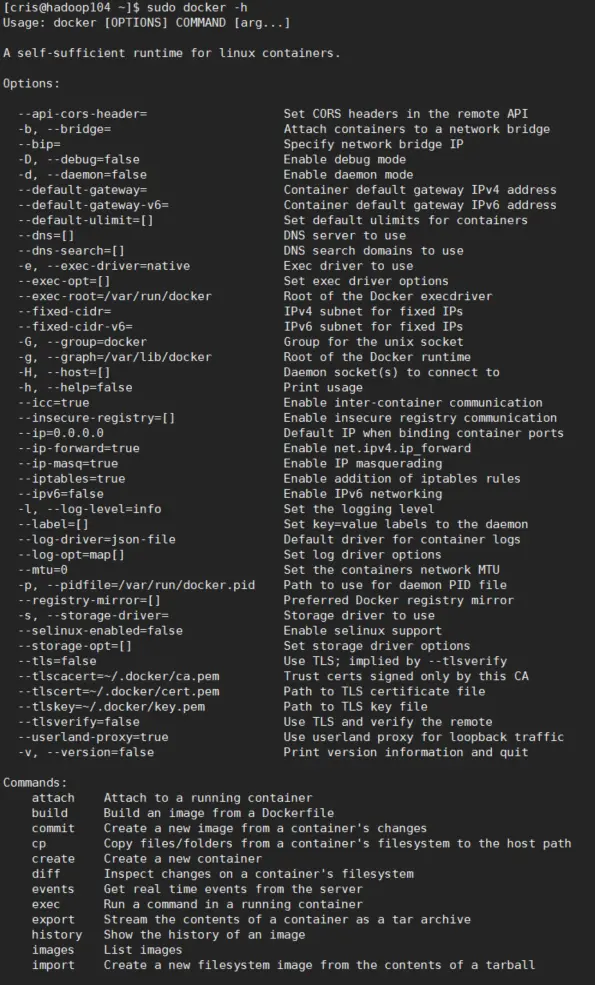The width and height of the screenshot is (595, 985).
Task: Click the '--insecure-registry=[]' option
Action: 96,418
